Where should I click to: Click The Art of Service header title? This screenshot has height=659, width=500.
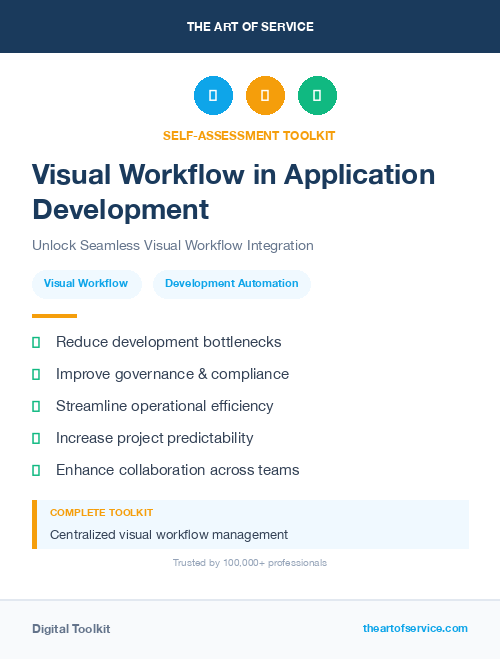pyautogui.click(x=250, y=27)
